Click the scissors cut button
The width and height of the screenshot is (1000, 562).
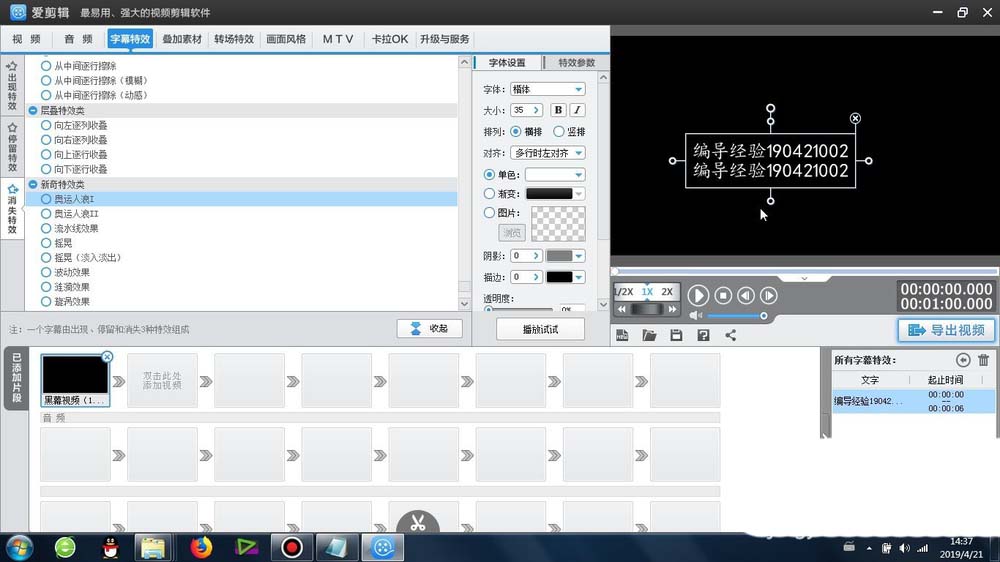[418, 522]
